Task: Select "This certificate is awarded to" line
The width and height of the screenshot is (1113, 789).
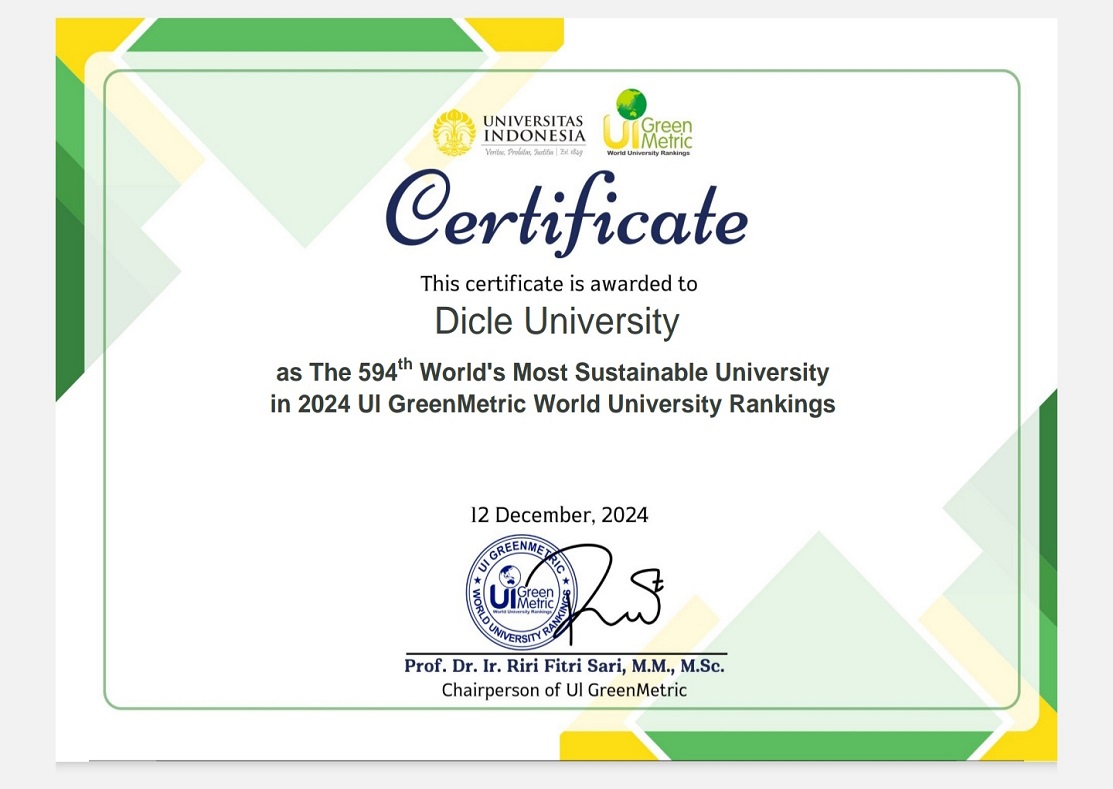Action: tap(559, 284)
